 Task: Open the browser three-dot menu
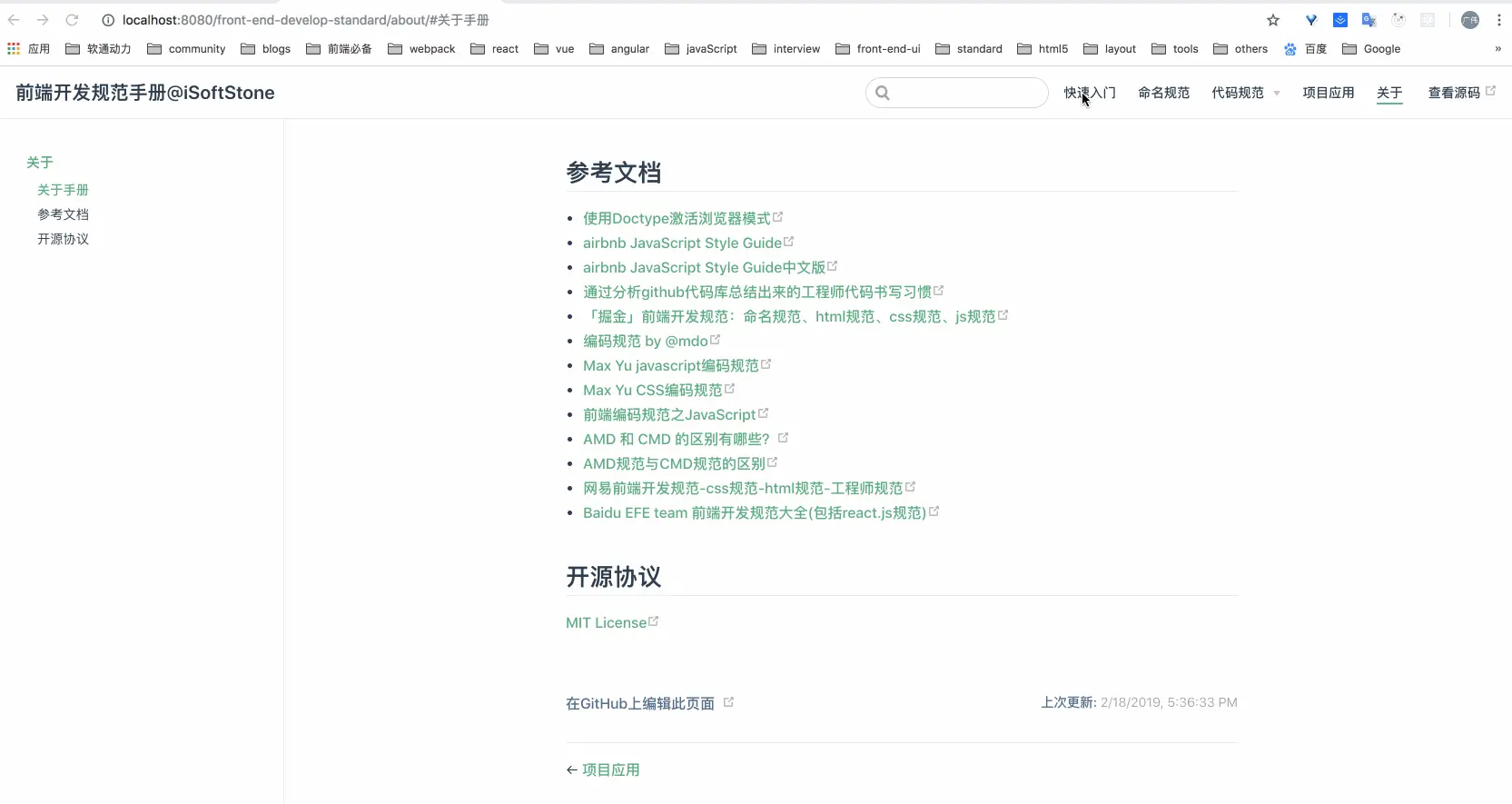point(1499,20)
